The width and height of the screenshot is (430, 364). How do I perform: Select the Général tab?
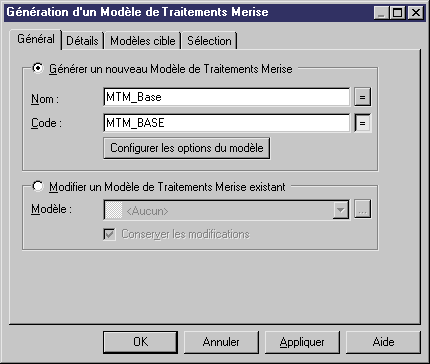pos(36,39)
